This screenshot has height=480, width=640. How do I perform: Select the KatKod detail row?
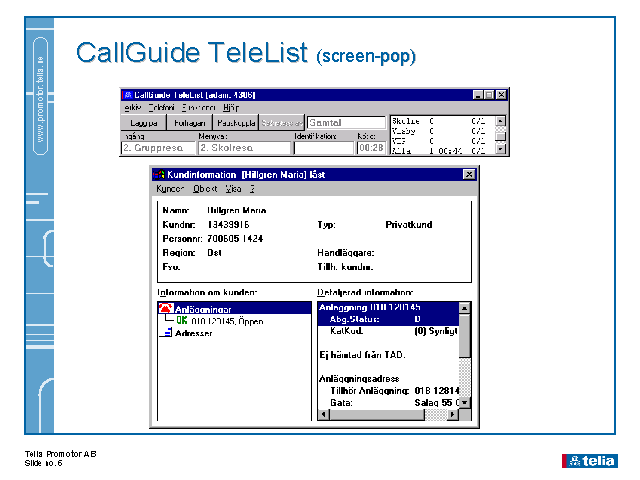(388, 331)
